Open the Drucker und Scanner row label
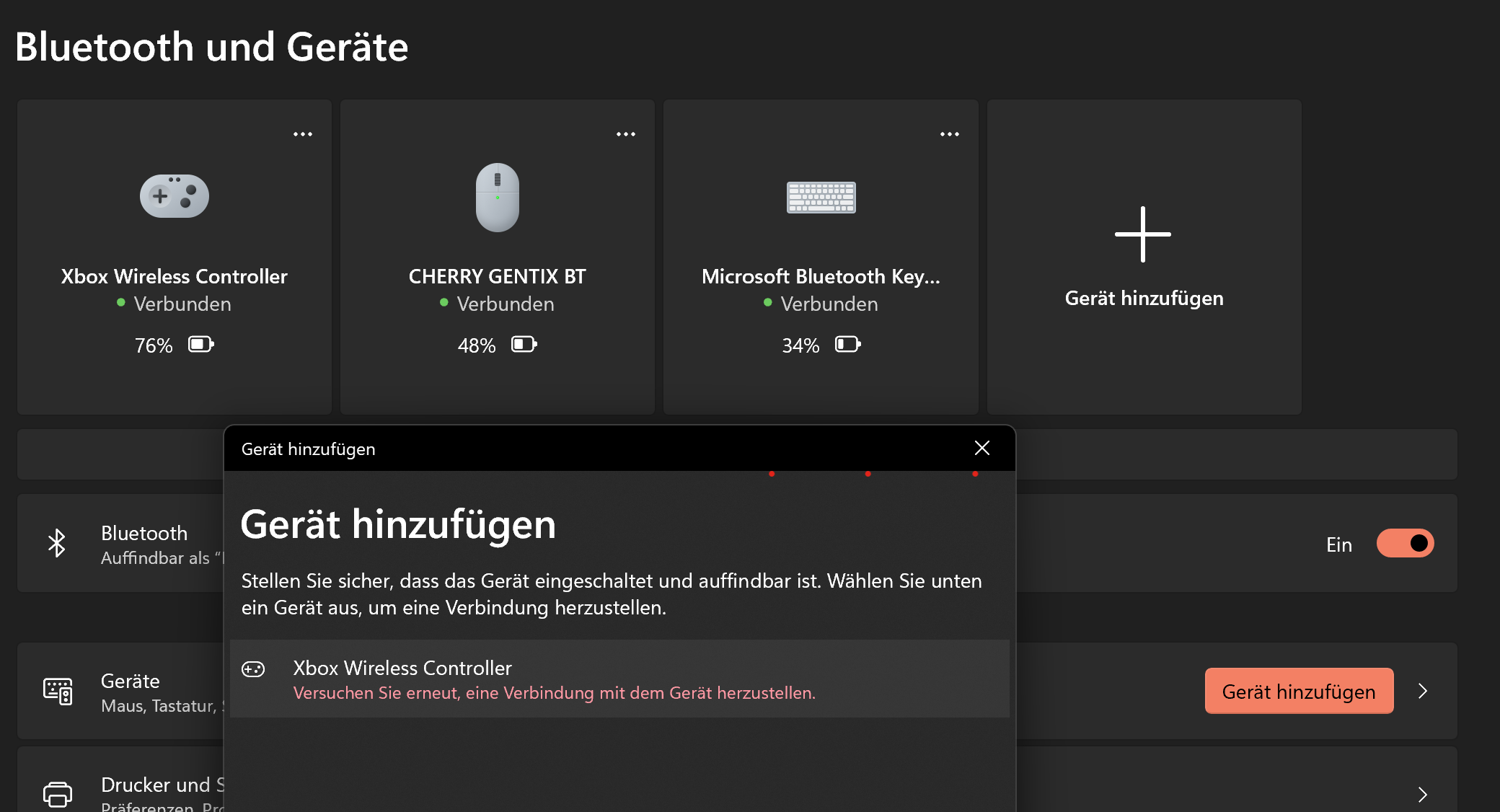 (x=162, y=785)
